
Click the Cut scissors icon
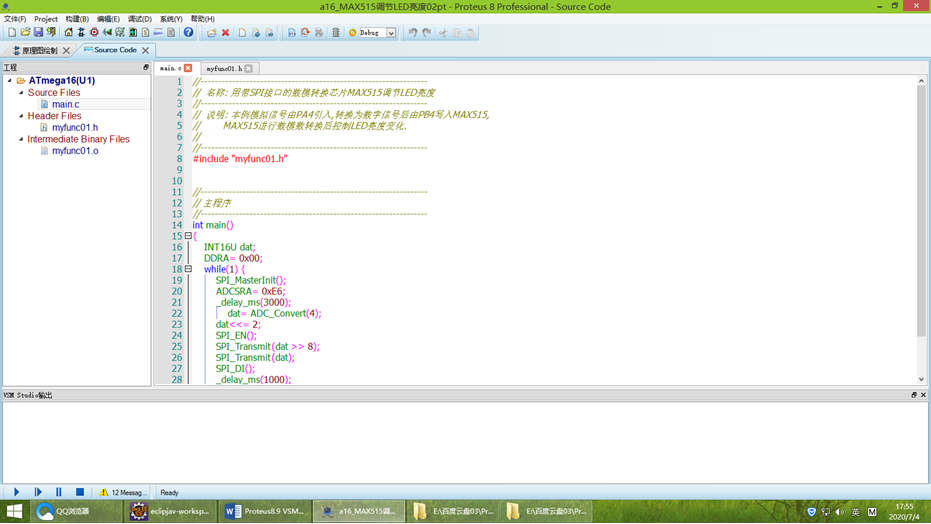(443, 33)
